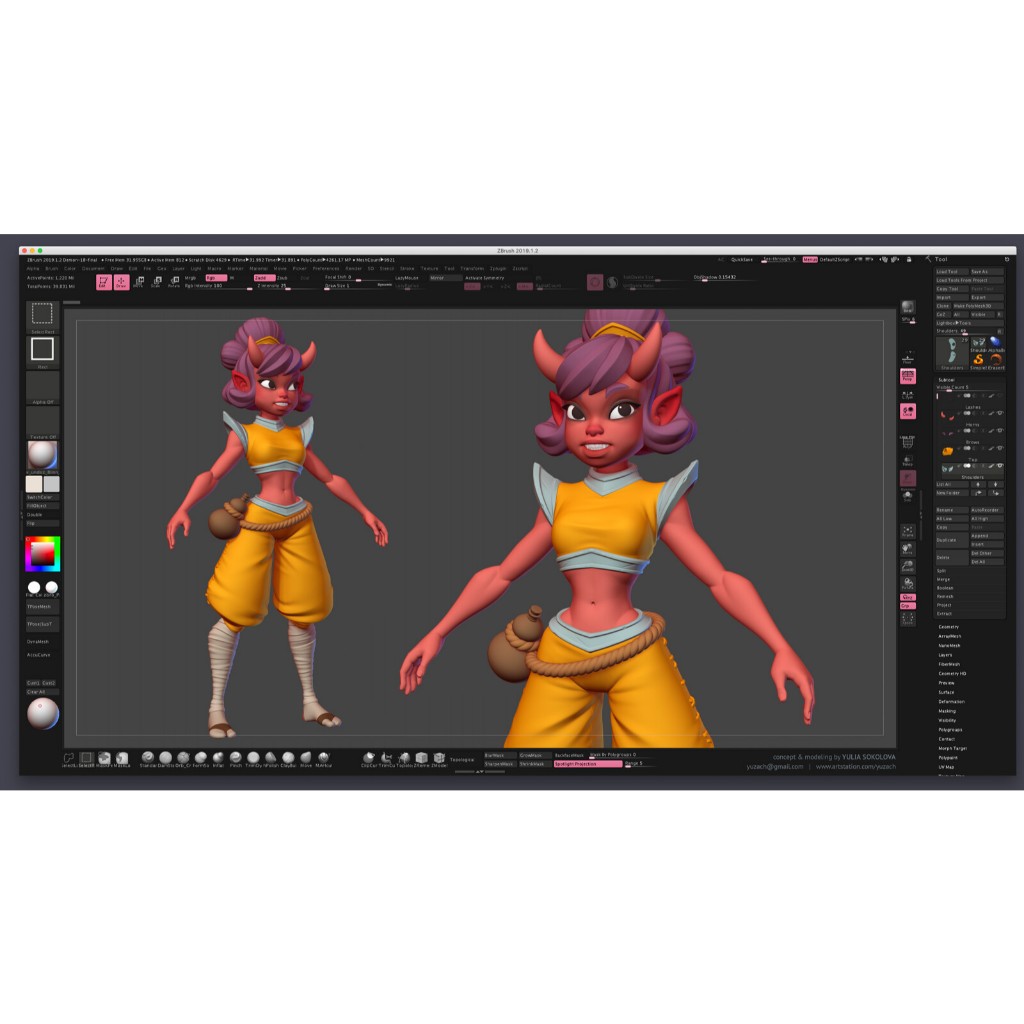This screenshot has width=1024, height=1024.
Task: Expand the Split section
Action: [941, 571]
